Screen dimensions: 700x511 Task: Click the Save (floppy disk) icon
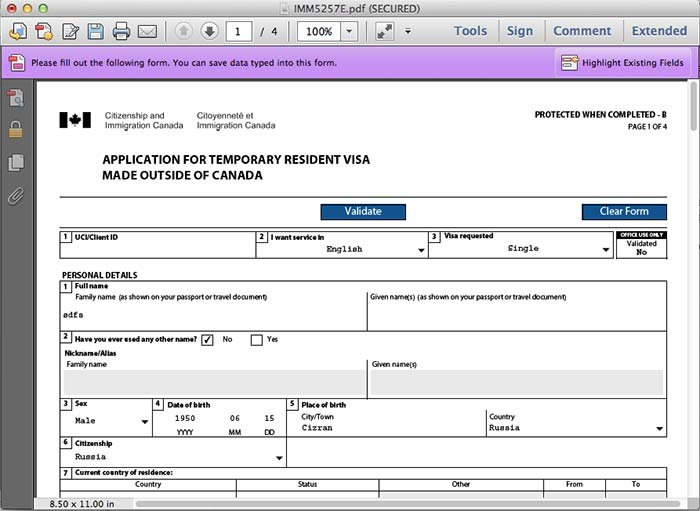pos(96,31)
